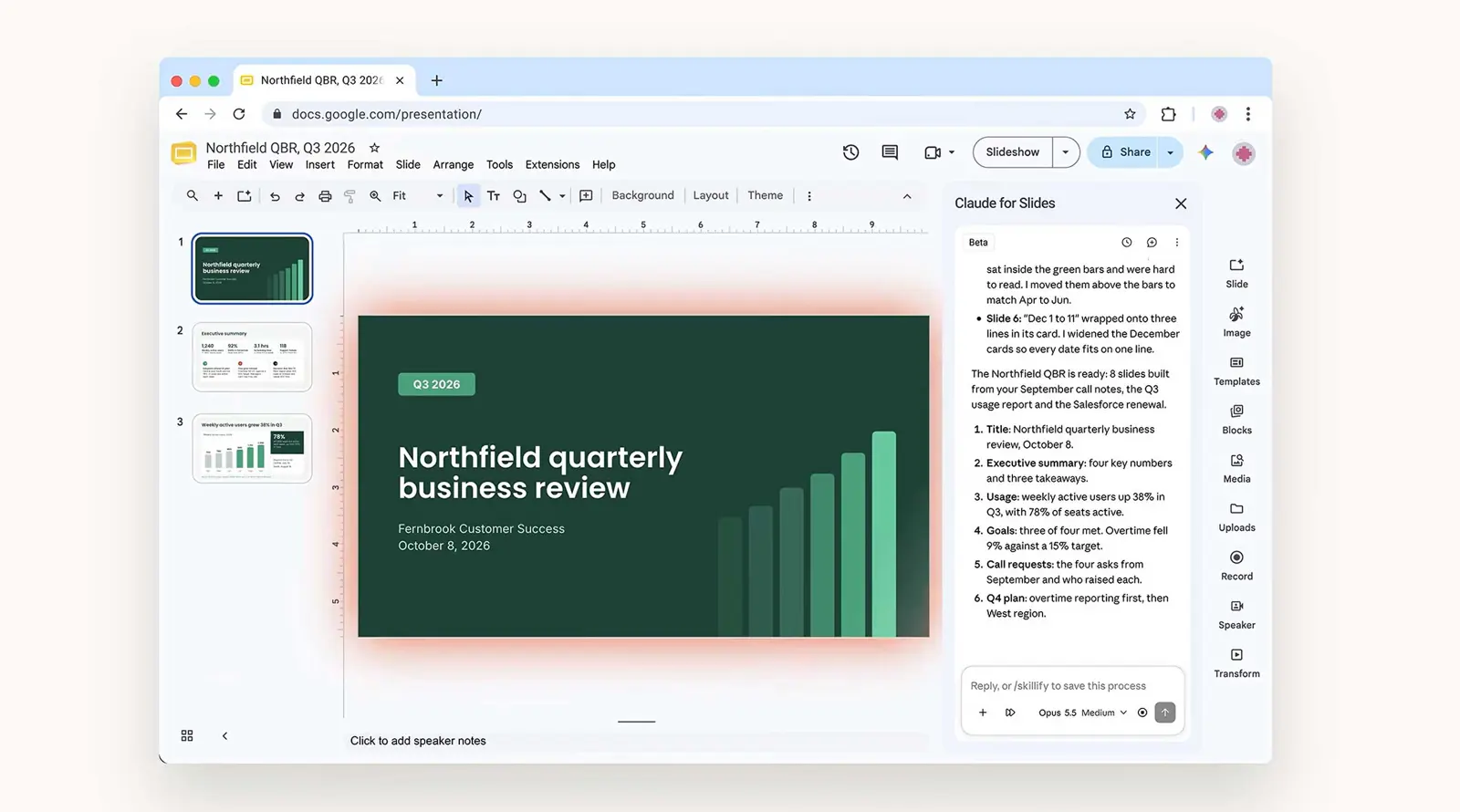
Task: Open the comments icon in header
Action: pyautogui.click(x=890, y=152)
